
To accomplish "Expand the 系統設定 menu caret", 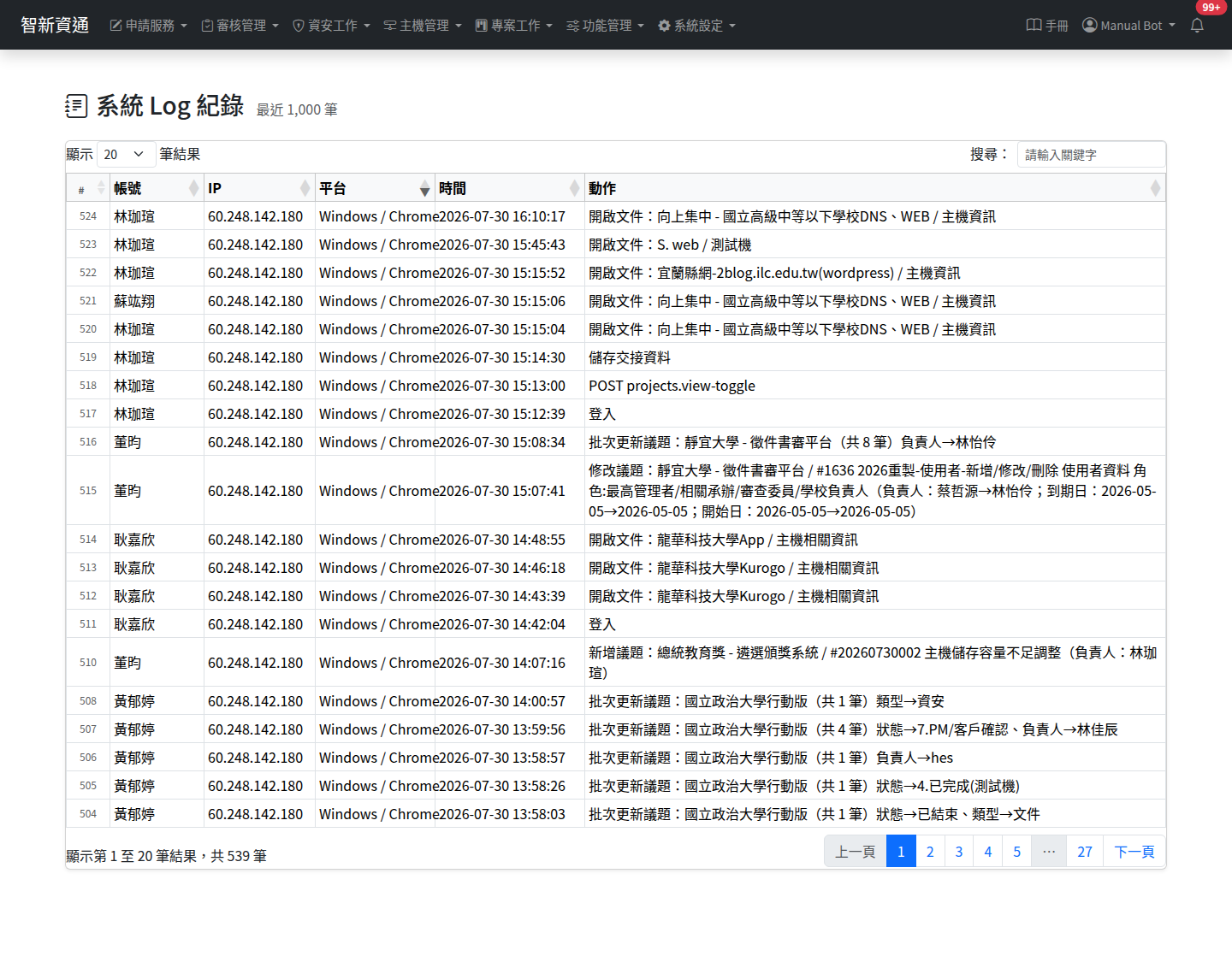I will click(732, 26).
